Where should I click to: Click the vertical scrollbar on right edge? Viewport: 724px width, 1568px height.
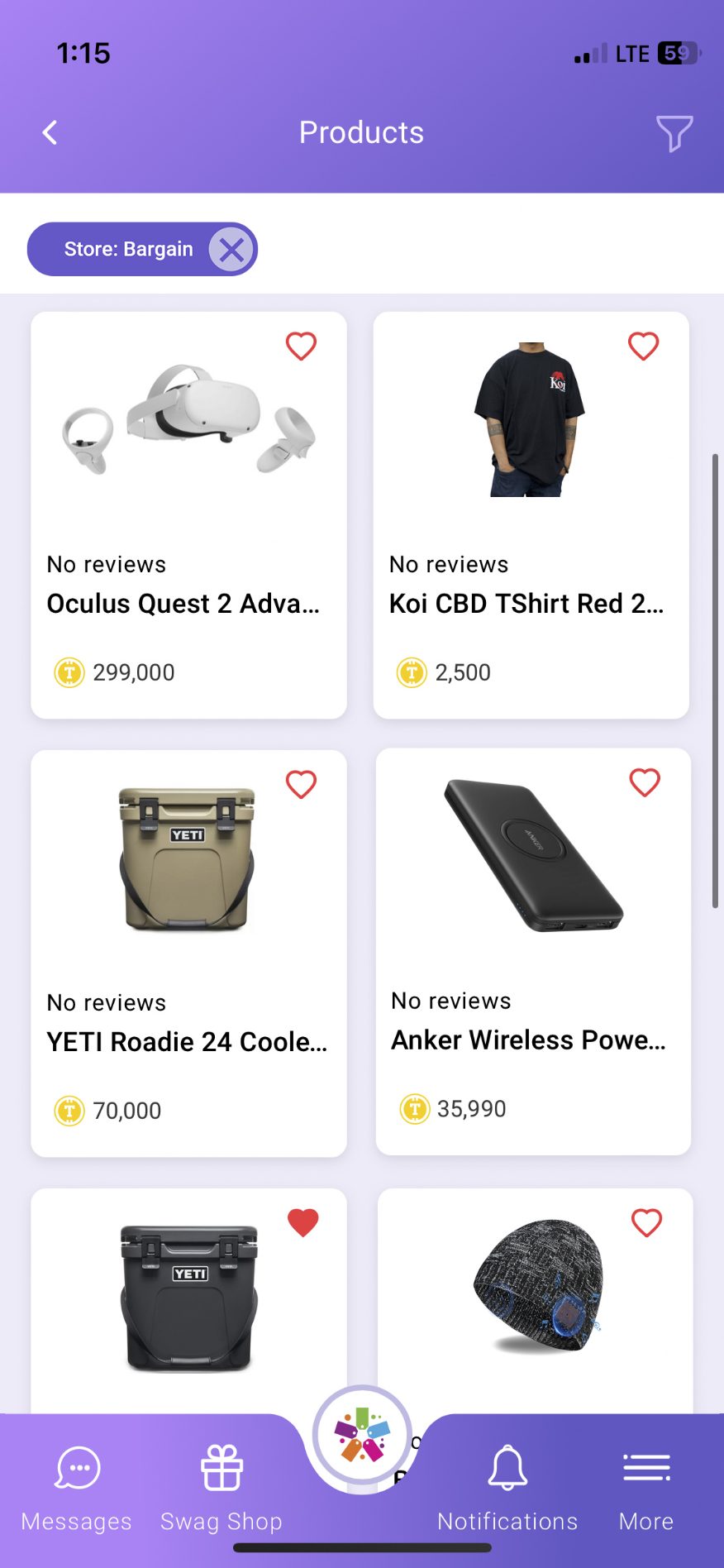pos(715,680)
